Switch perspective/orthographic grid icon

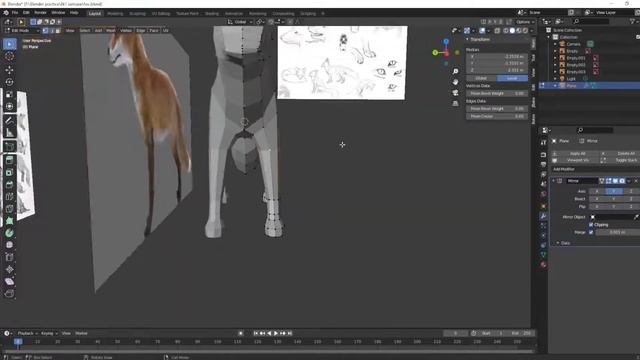click(x=456, y=103)
